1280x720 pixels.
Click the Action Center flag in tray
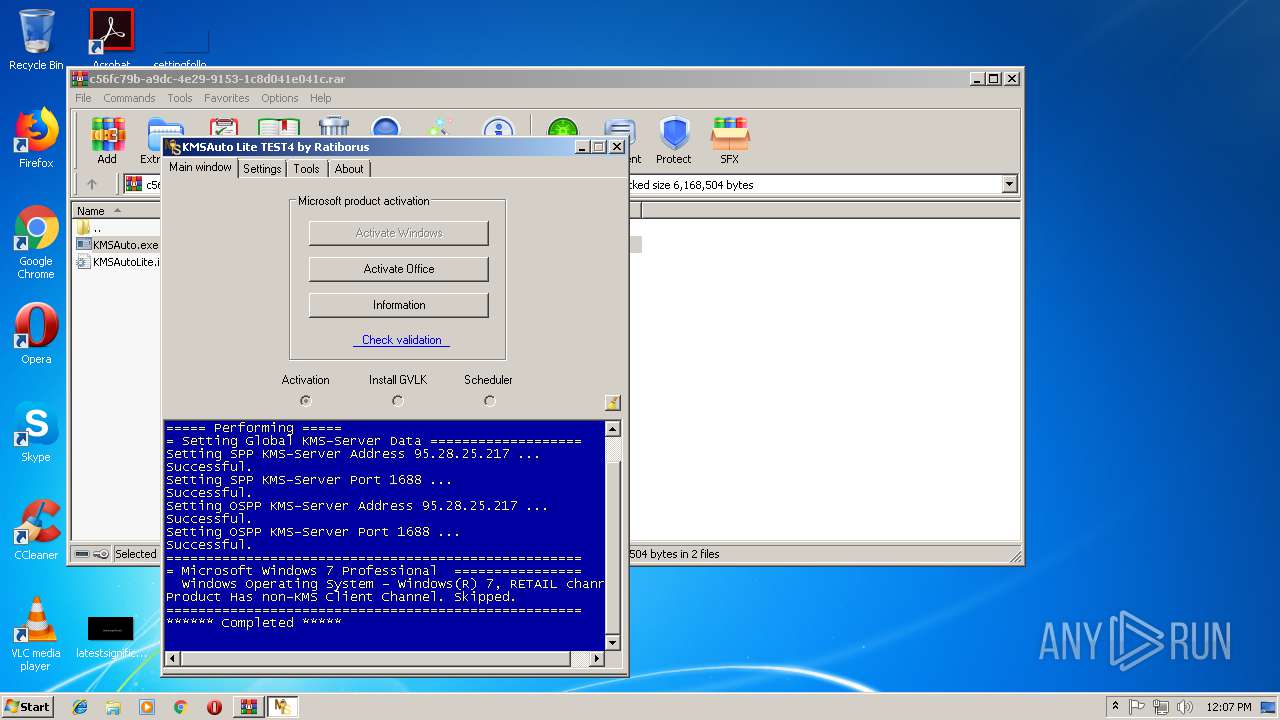click(x=1137, y=707)
